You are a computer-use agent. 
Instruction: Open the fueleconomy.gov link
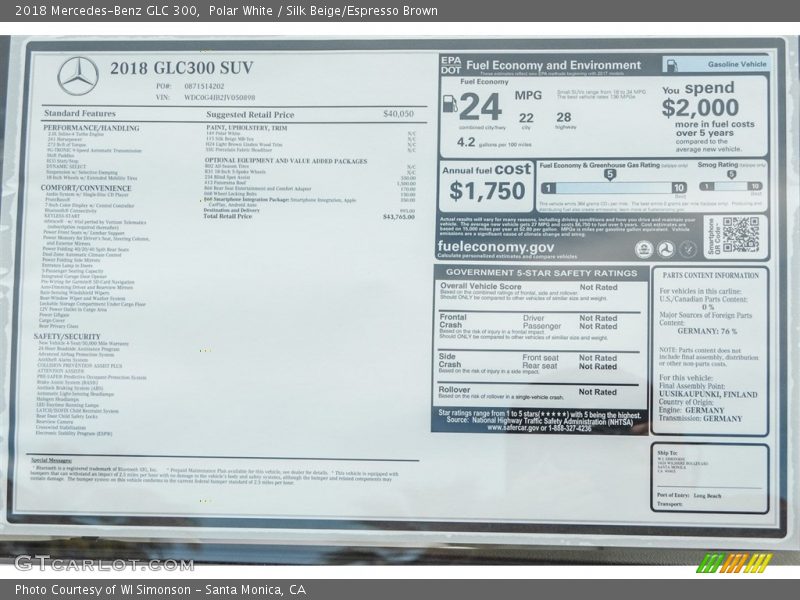click(x=495, y=246)
